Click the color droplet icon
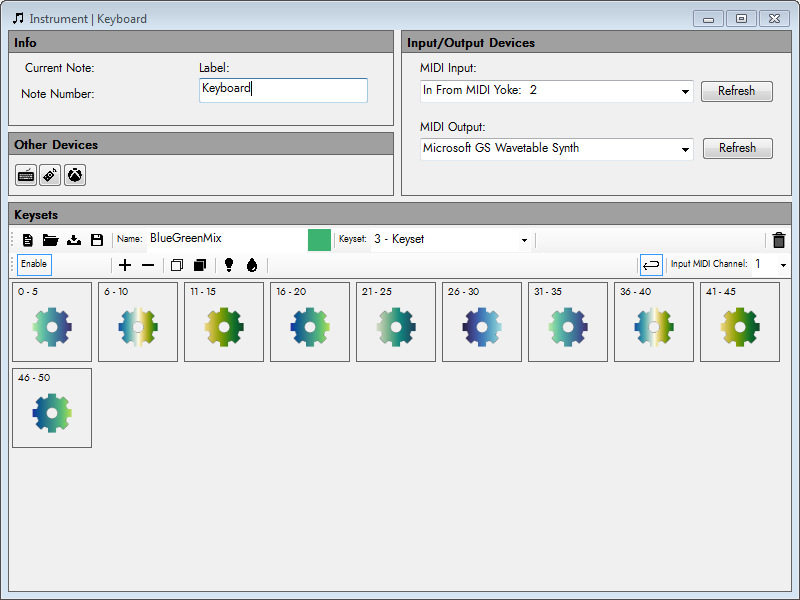 [x=252, y=265]
